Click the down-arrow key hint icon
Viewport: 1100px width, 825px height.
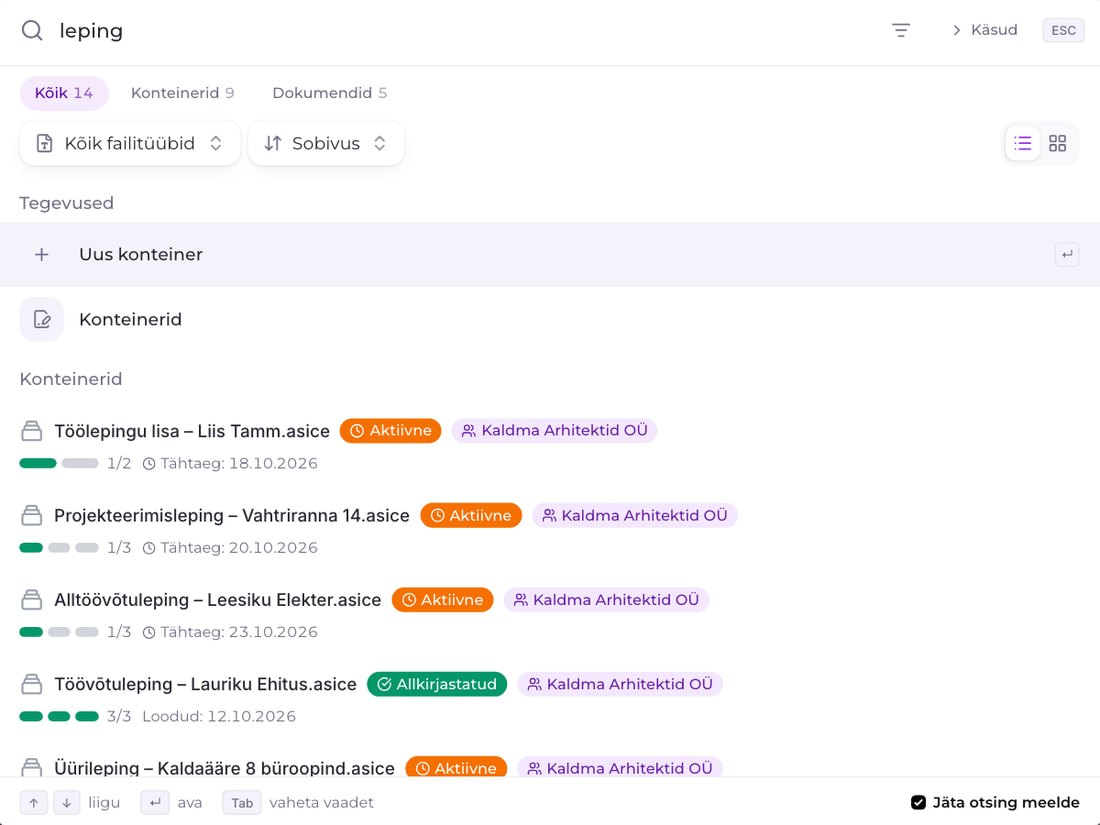coord(67,803)
